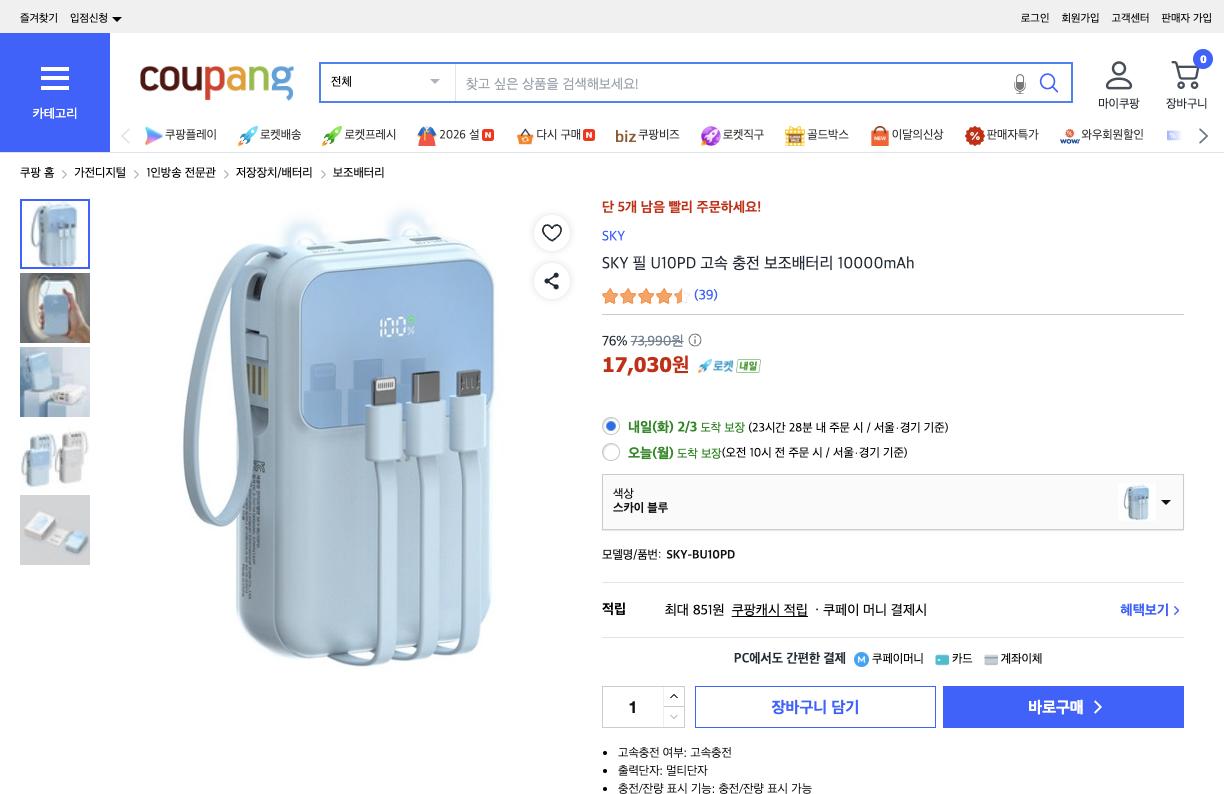Open 마이쿠팡 account icon
1224x794 pixels.
click(x=1118, y=77)
